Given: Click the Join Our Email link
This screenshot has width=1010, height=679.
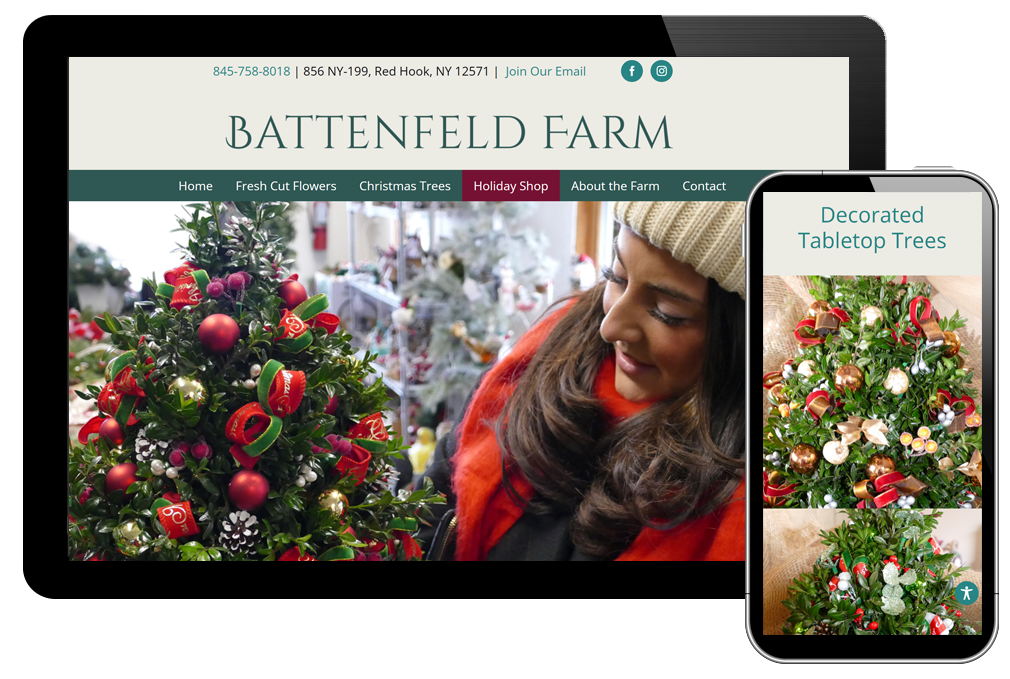Looking at the screenshot, I should tap(545, 72).
